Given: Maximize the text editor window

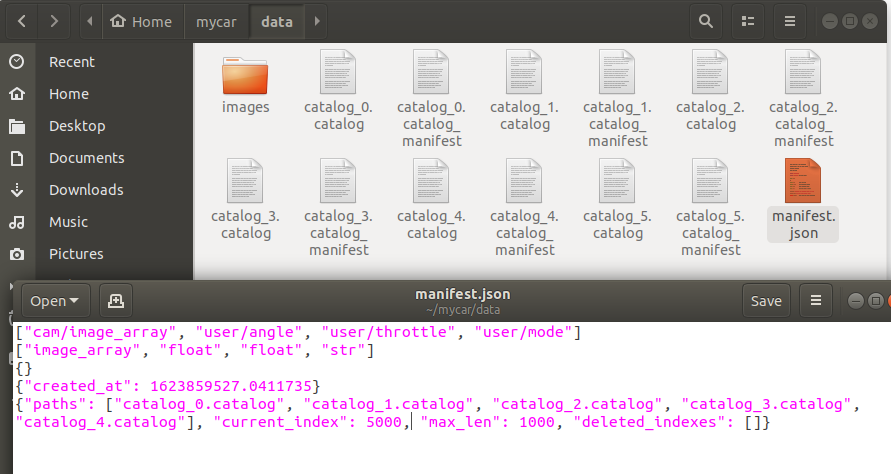Looking at the screenshot, I should [x=876, y=301].
